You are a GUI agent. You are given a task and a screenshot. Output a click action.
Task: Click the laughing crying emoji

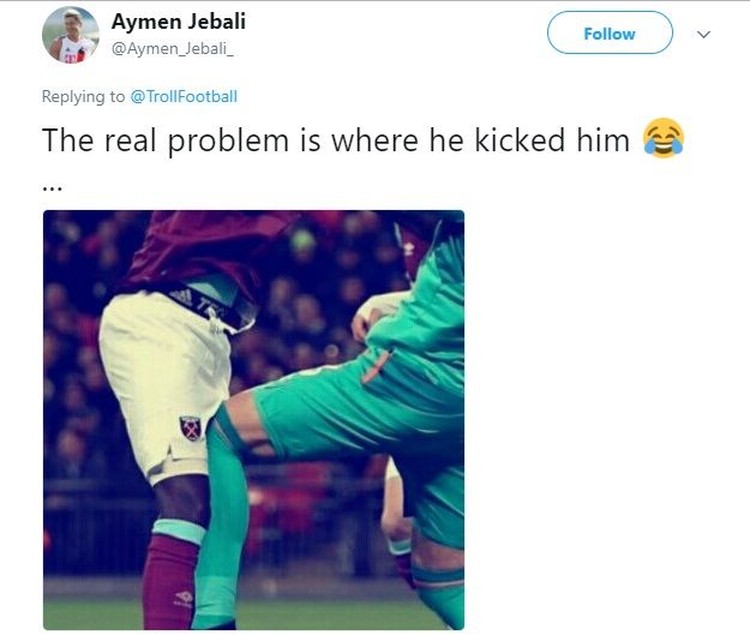[x=663, y=139]
